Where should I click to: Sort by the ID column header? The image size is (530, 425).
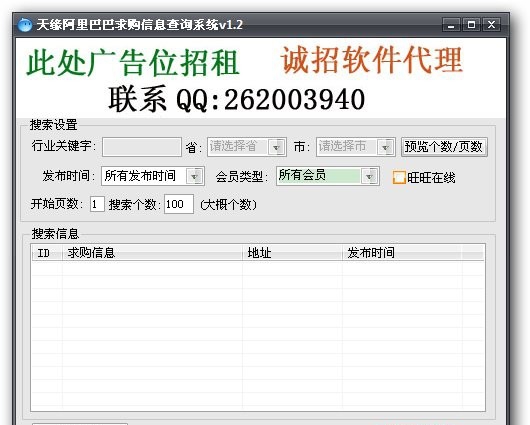(x=47, y=253)
